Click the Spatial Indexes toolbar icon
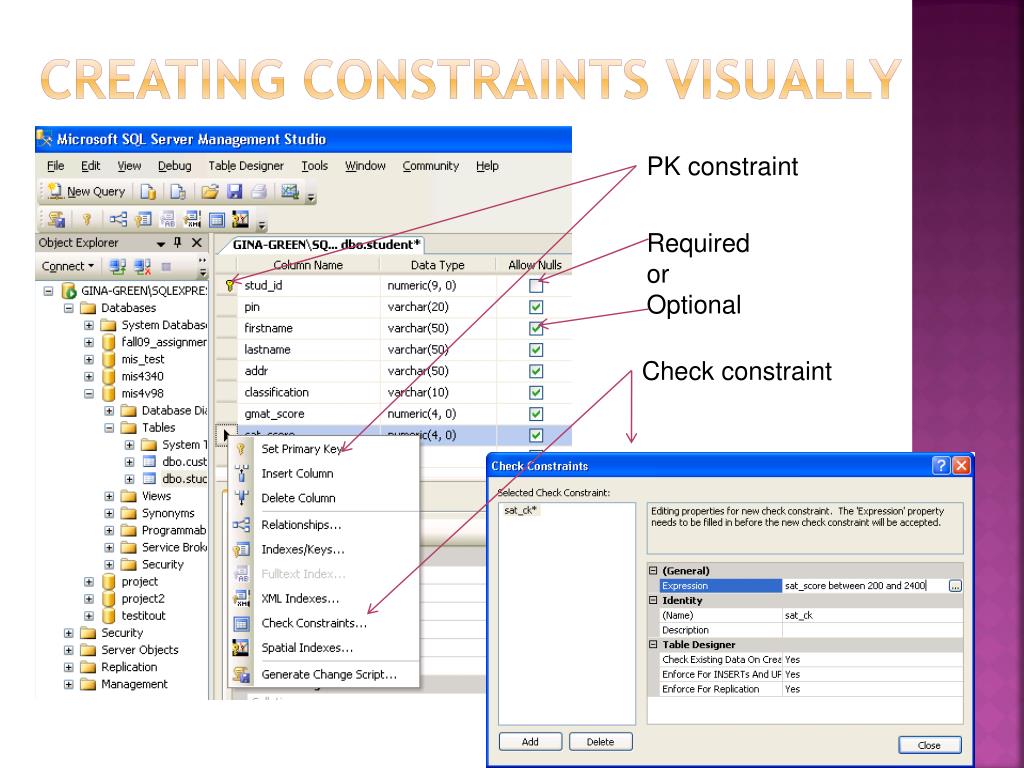 240,219
